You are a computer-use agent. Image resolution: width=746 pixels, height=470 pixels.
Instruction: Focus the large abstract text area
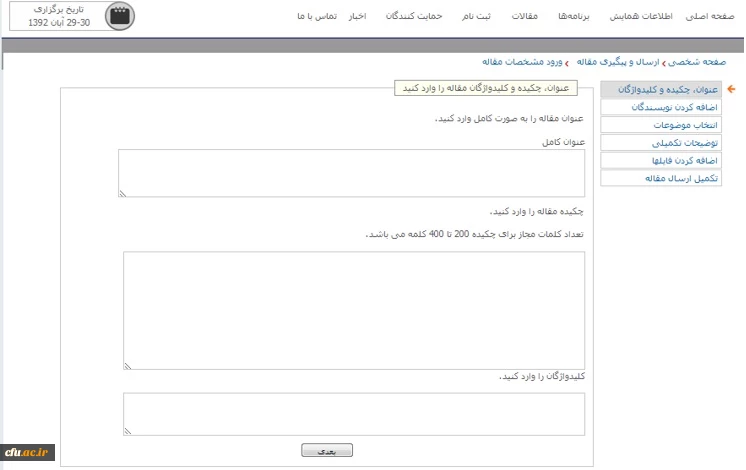[x=354, y=310]
